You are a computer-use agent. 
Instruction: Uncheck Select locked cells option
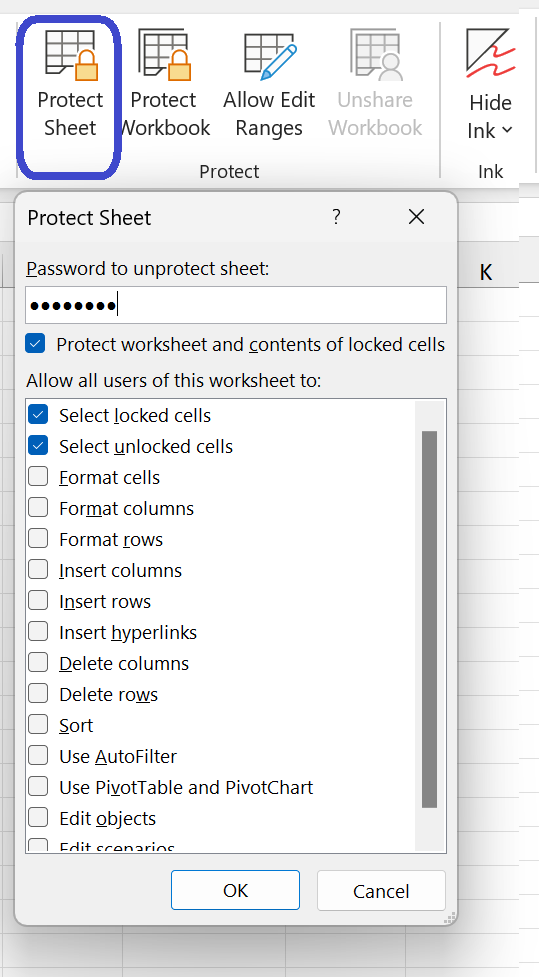[x=38, y=415]
